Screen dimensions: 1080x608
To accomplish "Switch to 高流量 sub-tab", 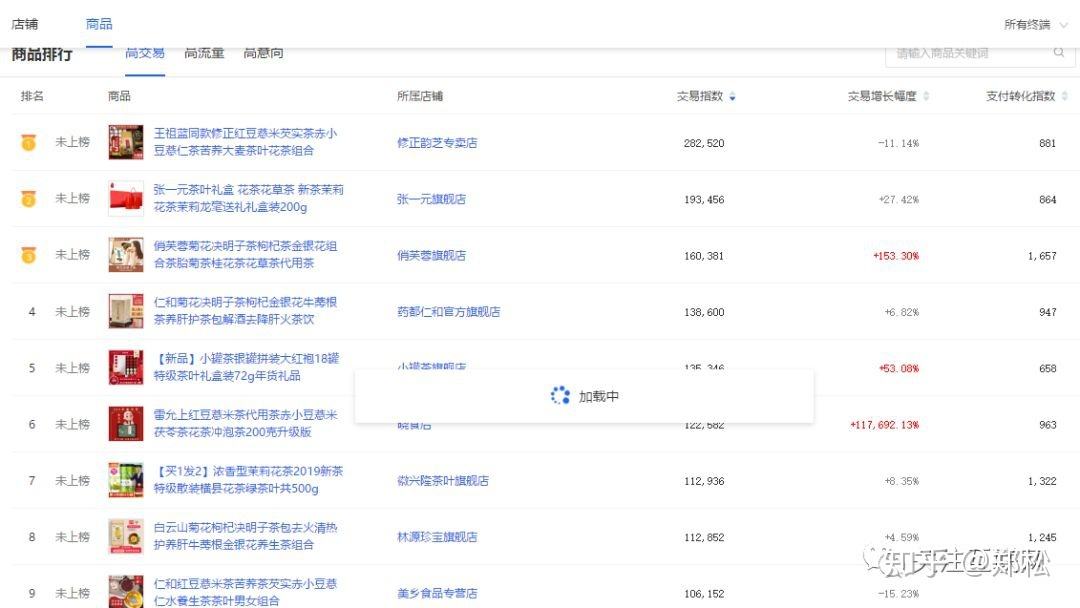I will click(x=205, y=53).
